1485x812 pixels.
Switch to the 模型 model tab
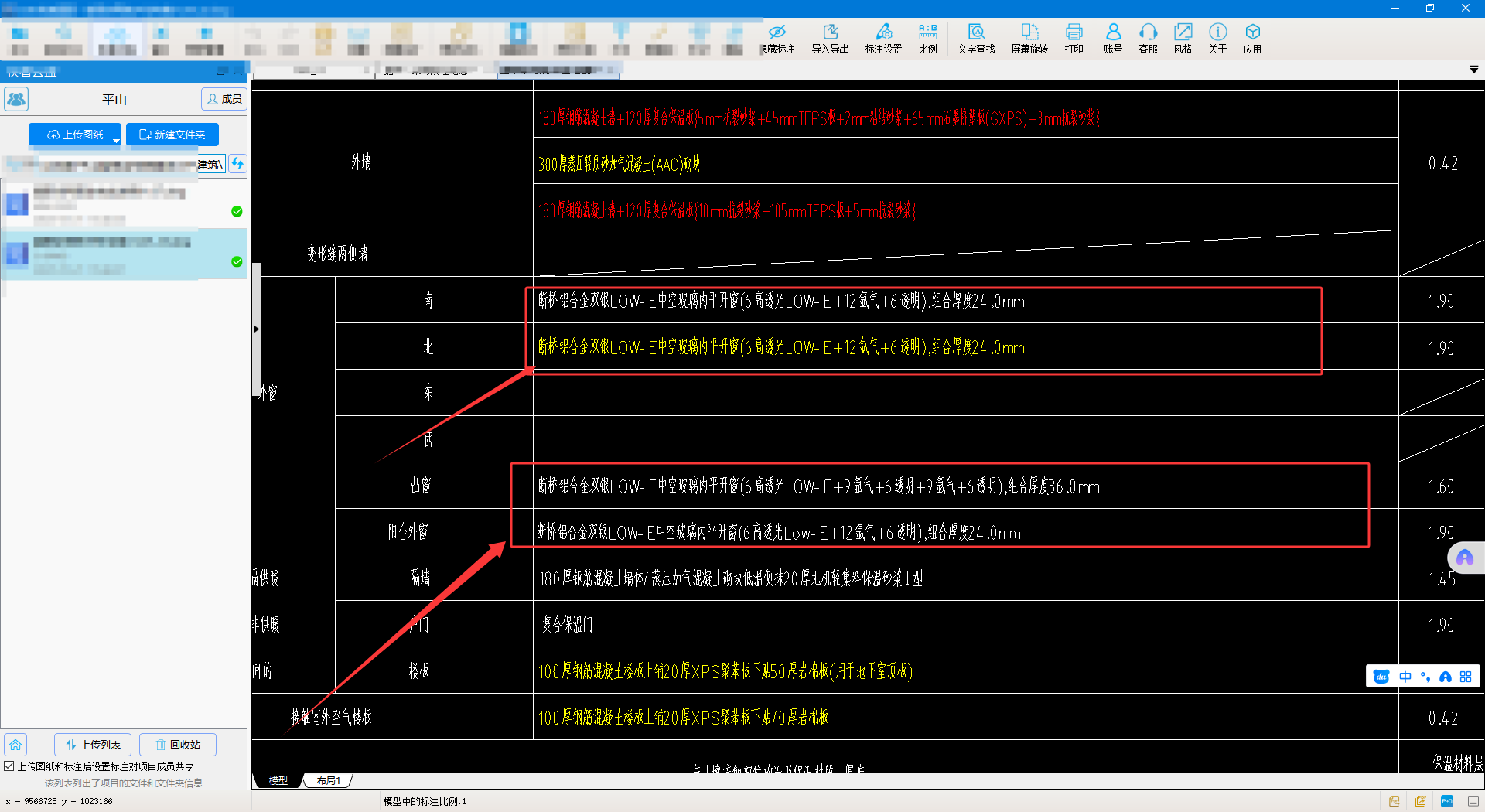tap(278, 781)
